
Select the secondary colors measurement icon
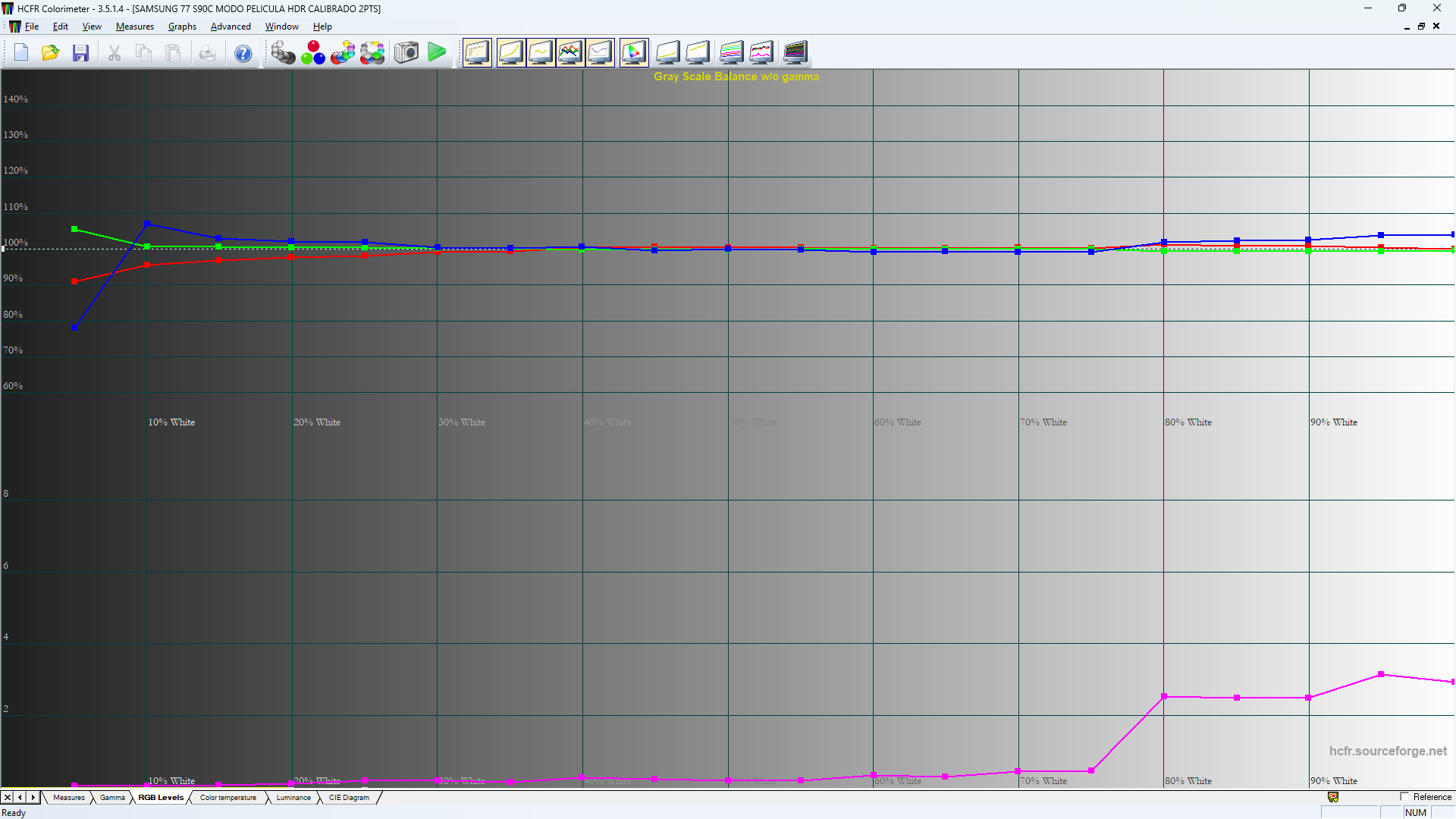tap(343, 52)
